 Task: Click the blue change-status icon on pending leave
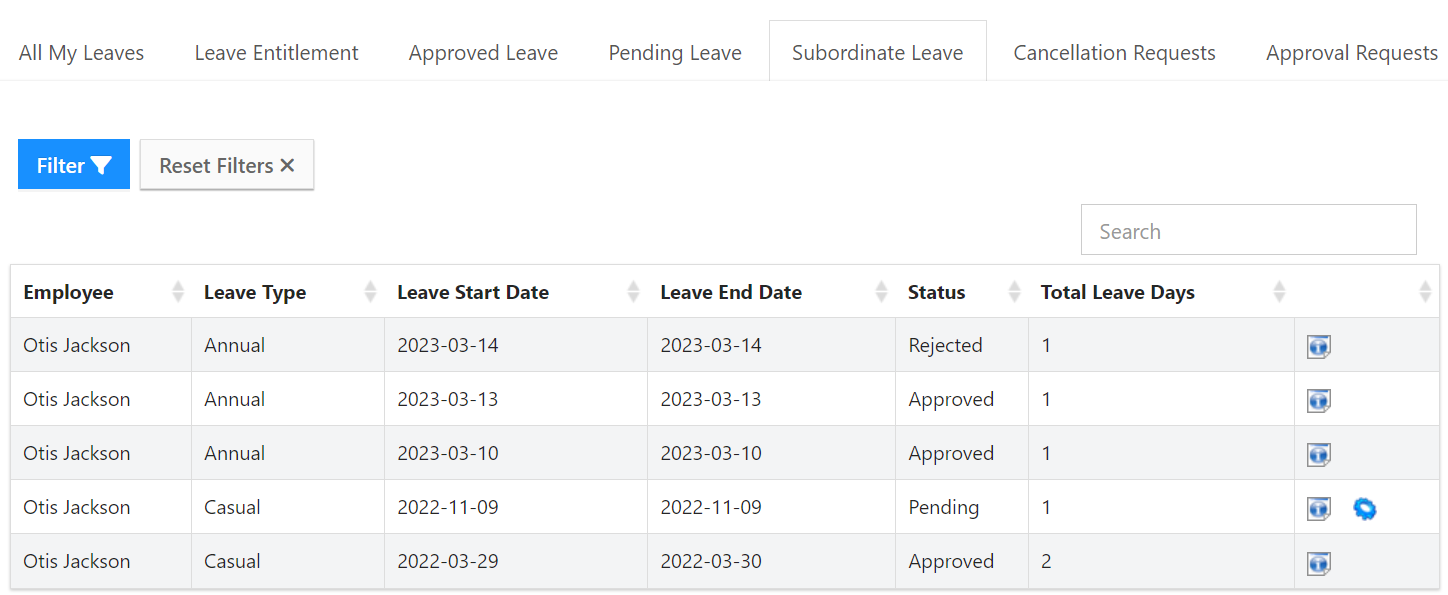1364,509
